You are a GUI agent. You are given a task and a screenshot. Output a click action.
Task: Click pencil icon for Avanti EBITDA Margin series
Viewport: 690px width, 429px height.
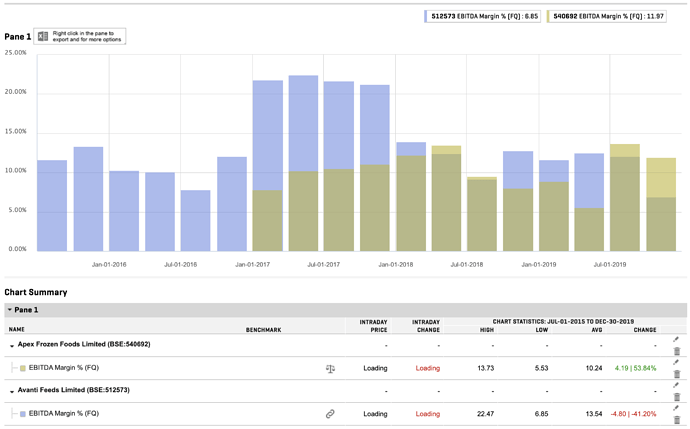[x=676, y=407]
